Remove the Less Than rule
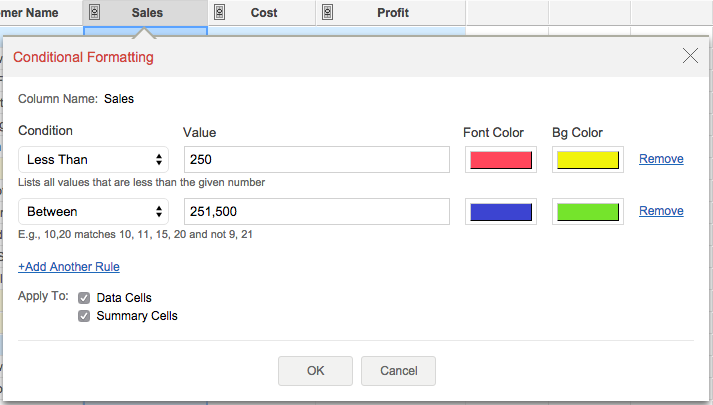 pyautogui.click(x=661, y=159)
